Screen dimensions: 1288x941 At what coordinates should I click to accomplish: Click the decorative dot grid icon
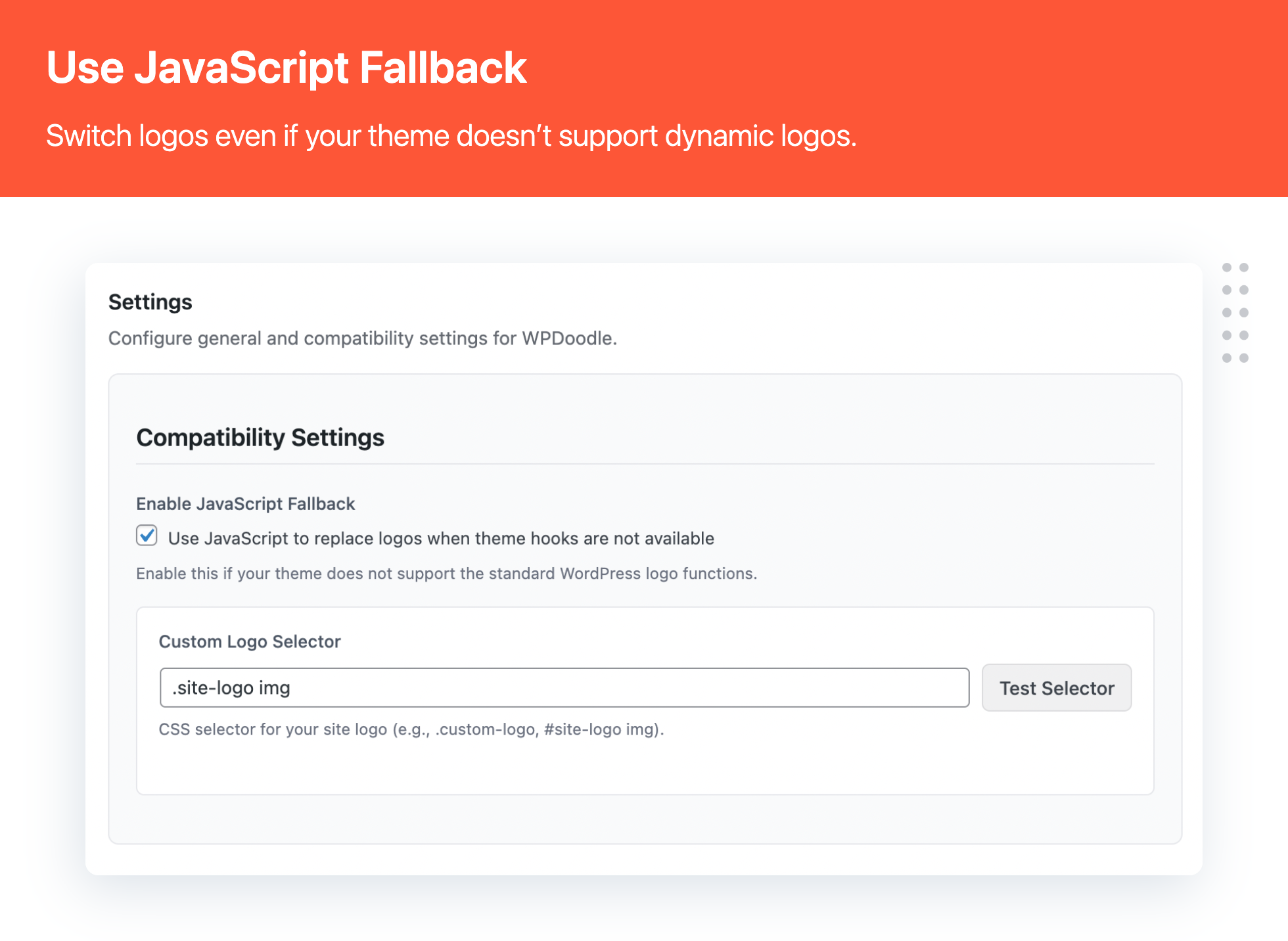point(1235,313)
